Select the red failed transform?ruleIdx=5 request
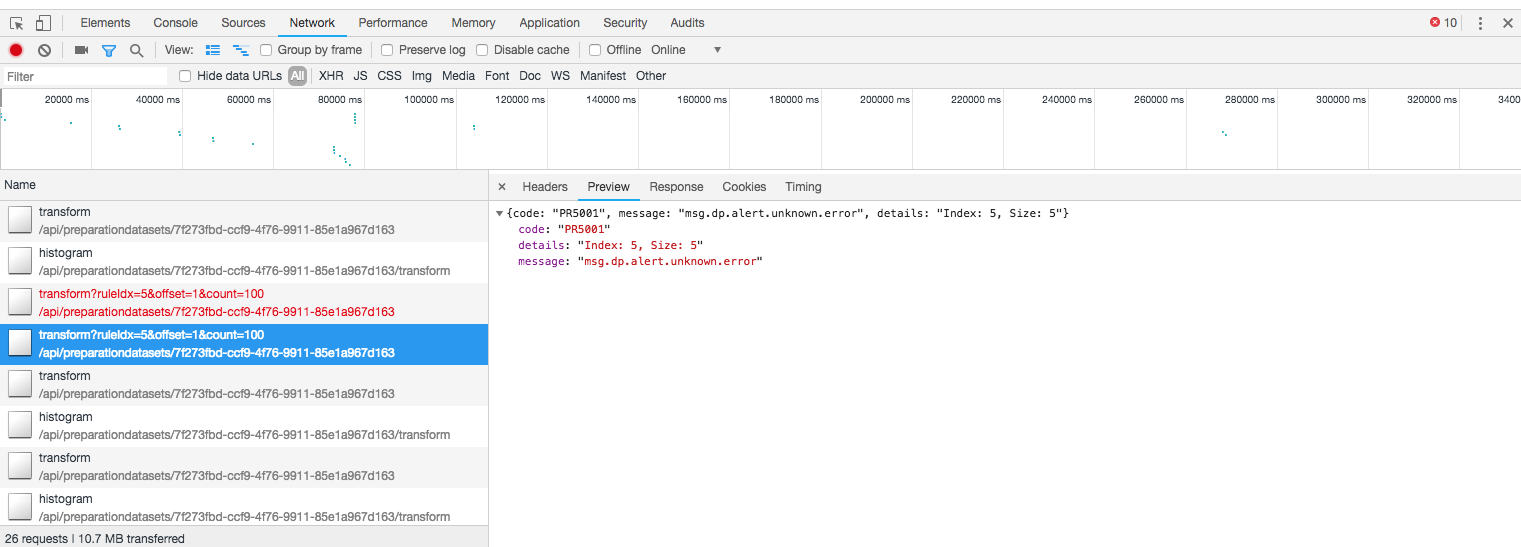Screen dimensions: 1521x547 point(244,303)
